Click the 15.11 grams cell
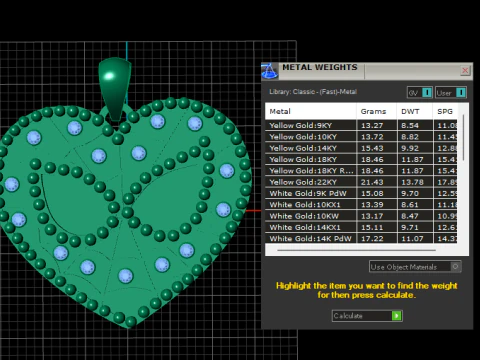 (x=377, y=227)
